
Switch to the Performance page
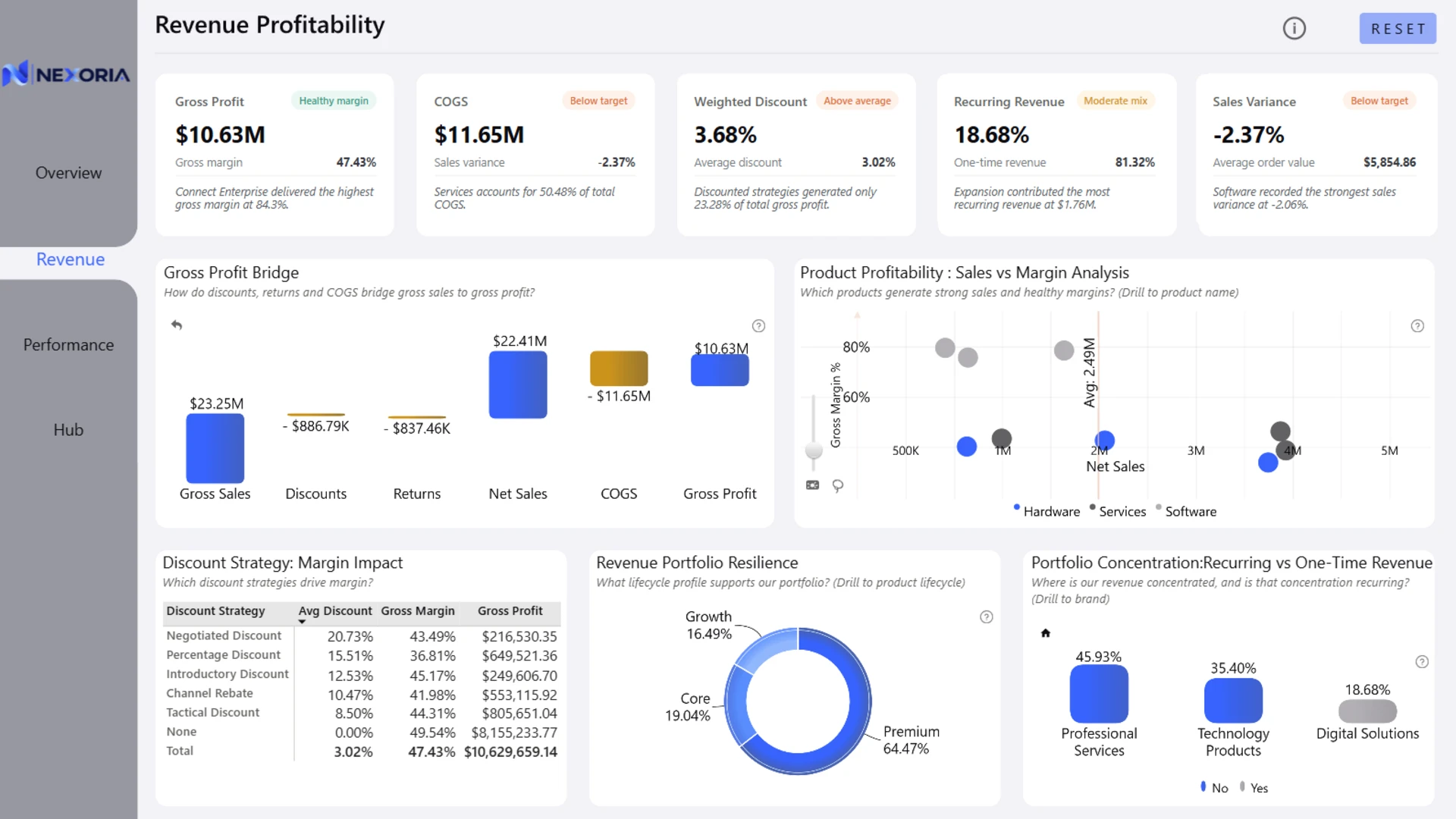68,345
